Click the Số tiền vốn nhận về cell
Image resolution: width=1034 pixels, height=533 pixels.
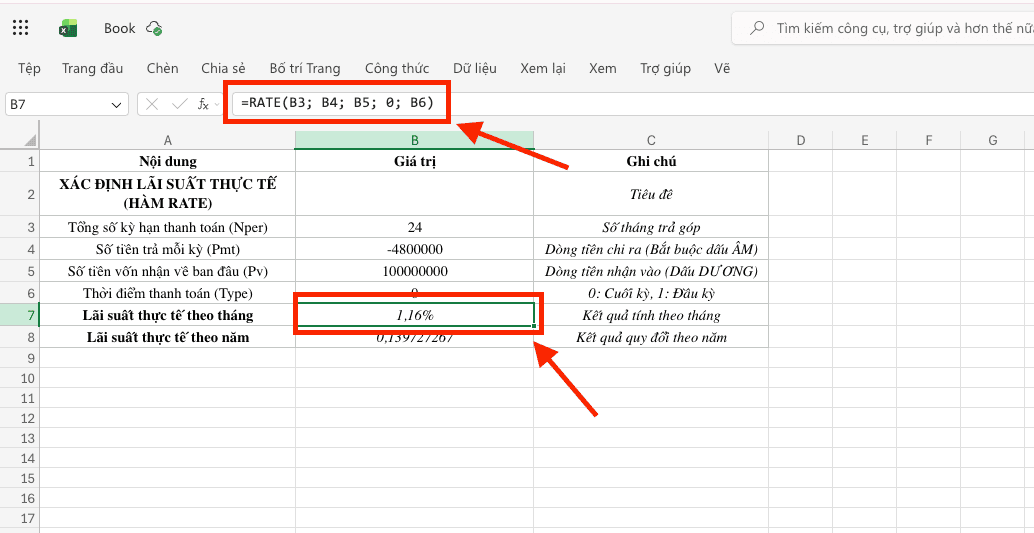coord(167,271)
